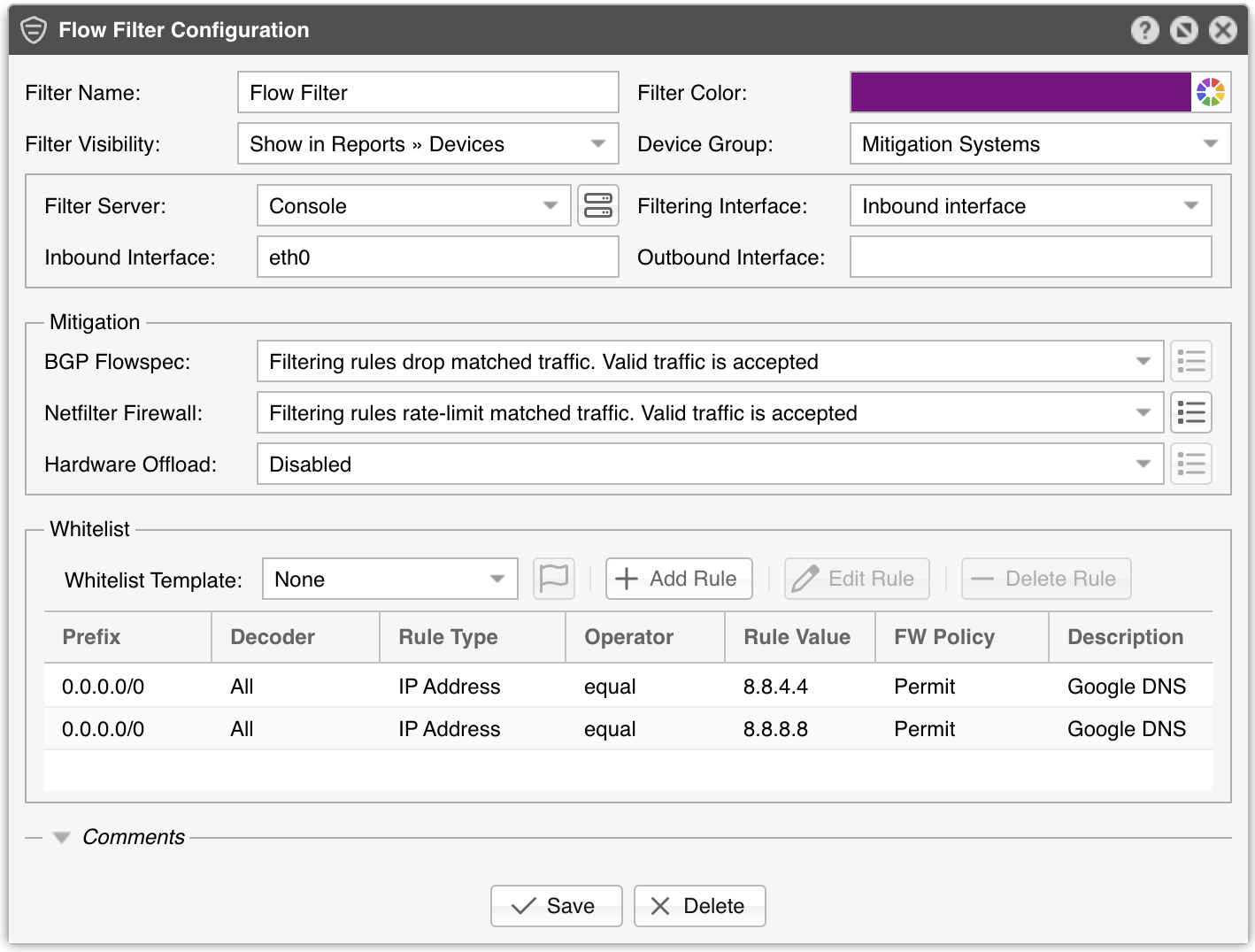Sort by the Description column header
The width and height of the screenshot is (1255, 952).
click(1131, 637)
